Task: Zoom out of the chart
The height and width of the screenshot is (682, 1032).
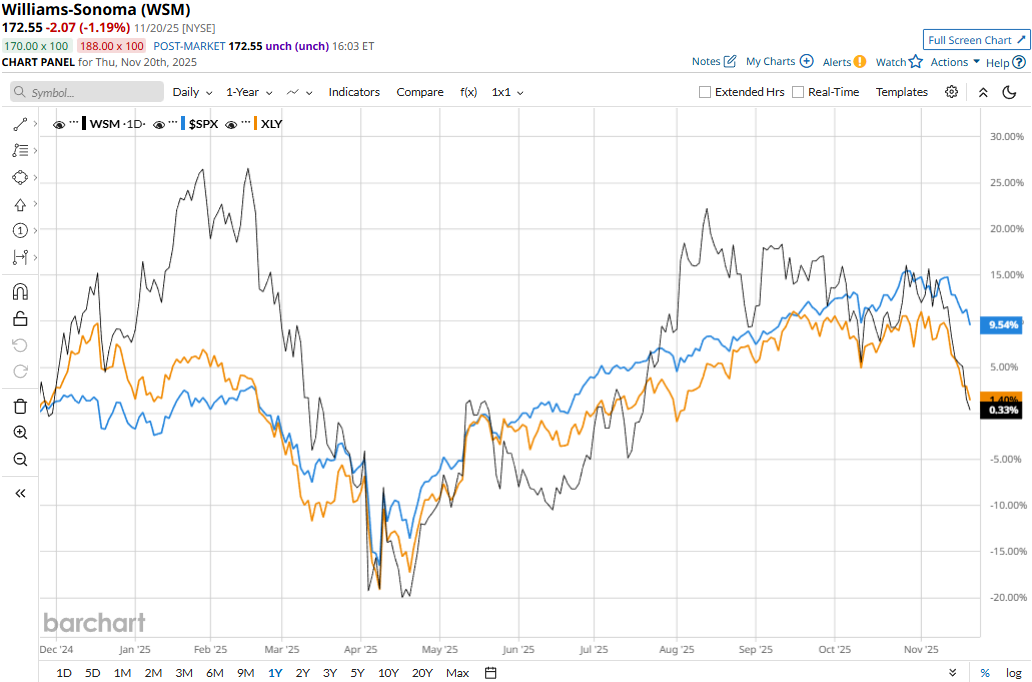Action: (20, 459)
